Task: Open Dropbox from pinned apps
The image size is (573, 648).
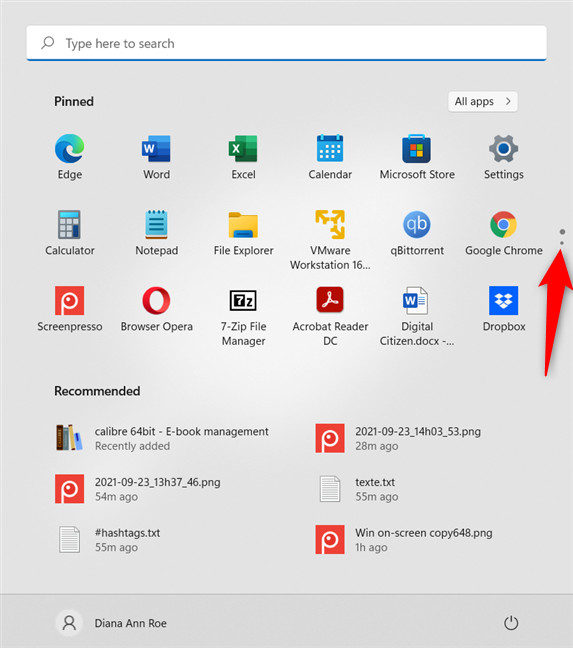Action: pos(504,309)
